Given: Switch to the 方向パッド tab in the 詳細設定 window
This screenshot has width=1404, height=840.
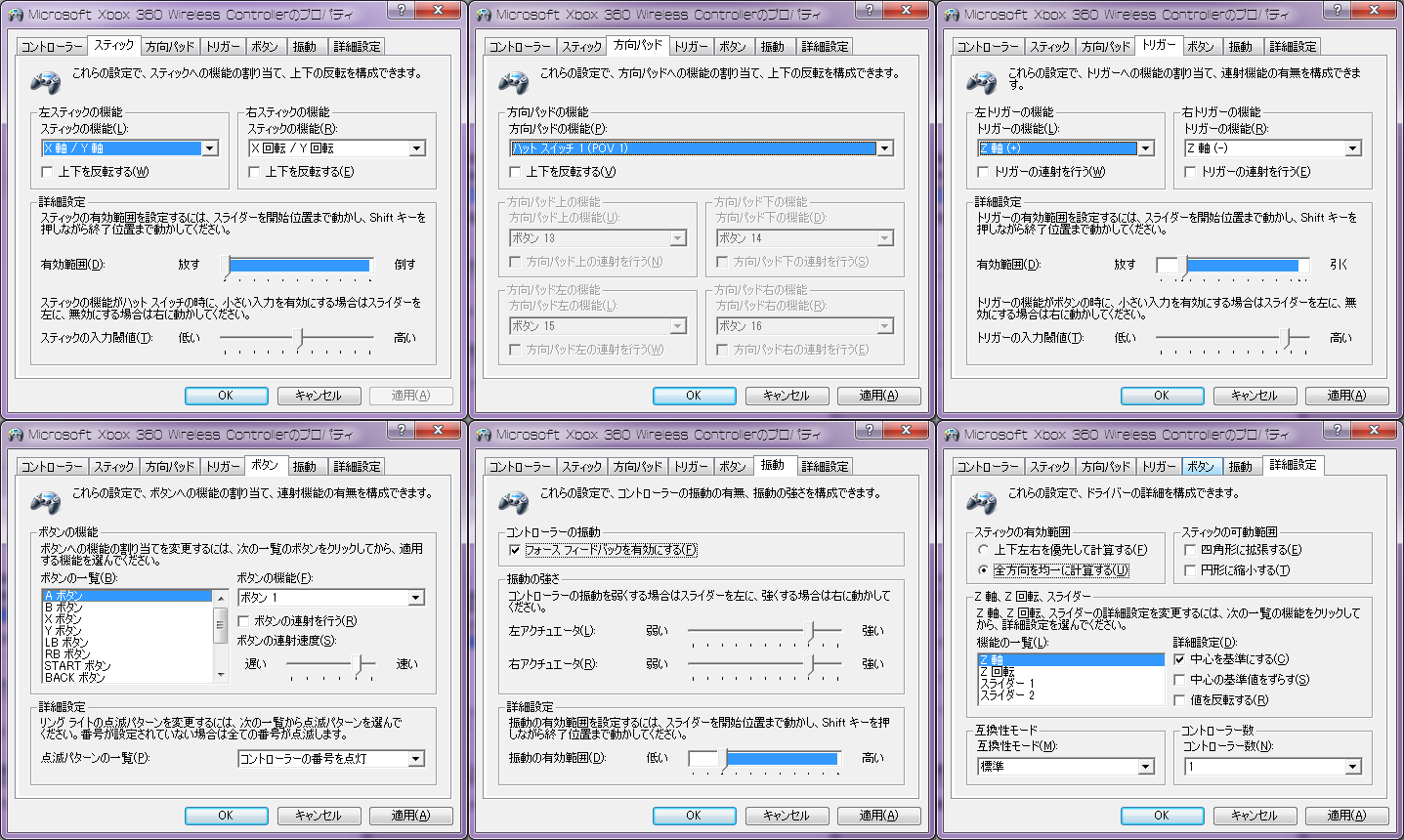Looking at the screenshot, I should tap(1106, 467).
